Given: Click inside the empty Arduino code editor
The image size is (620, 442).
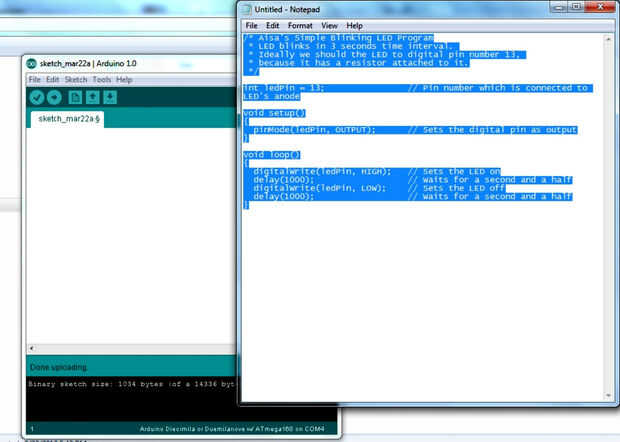Looking at the screenshot, I should [x=131, y=236].
